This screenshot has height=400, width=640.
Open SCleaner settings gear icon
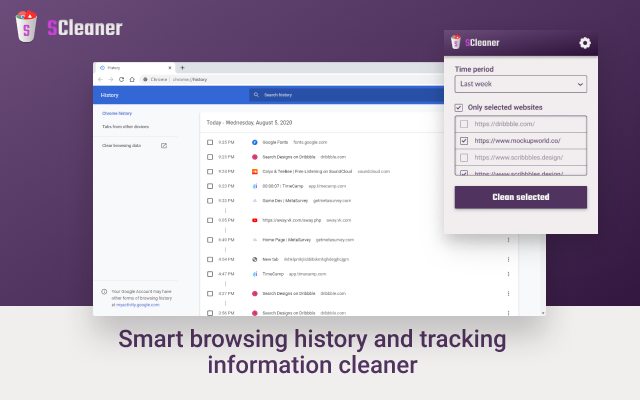point(584,43)
